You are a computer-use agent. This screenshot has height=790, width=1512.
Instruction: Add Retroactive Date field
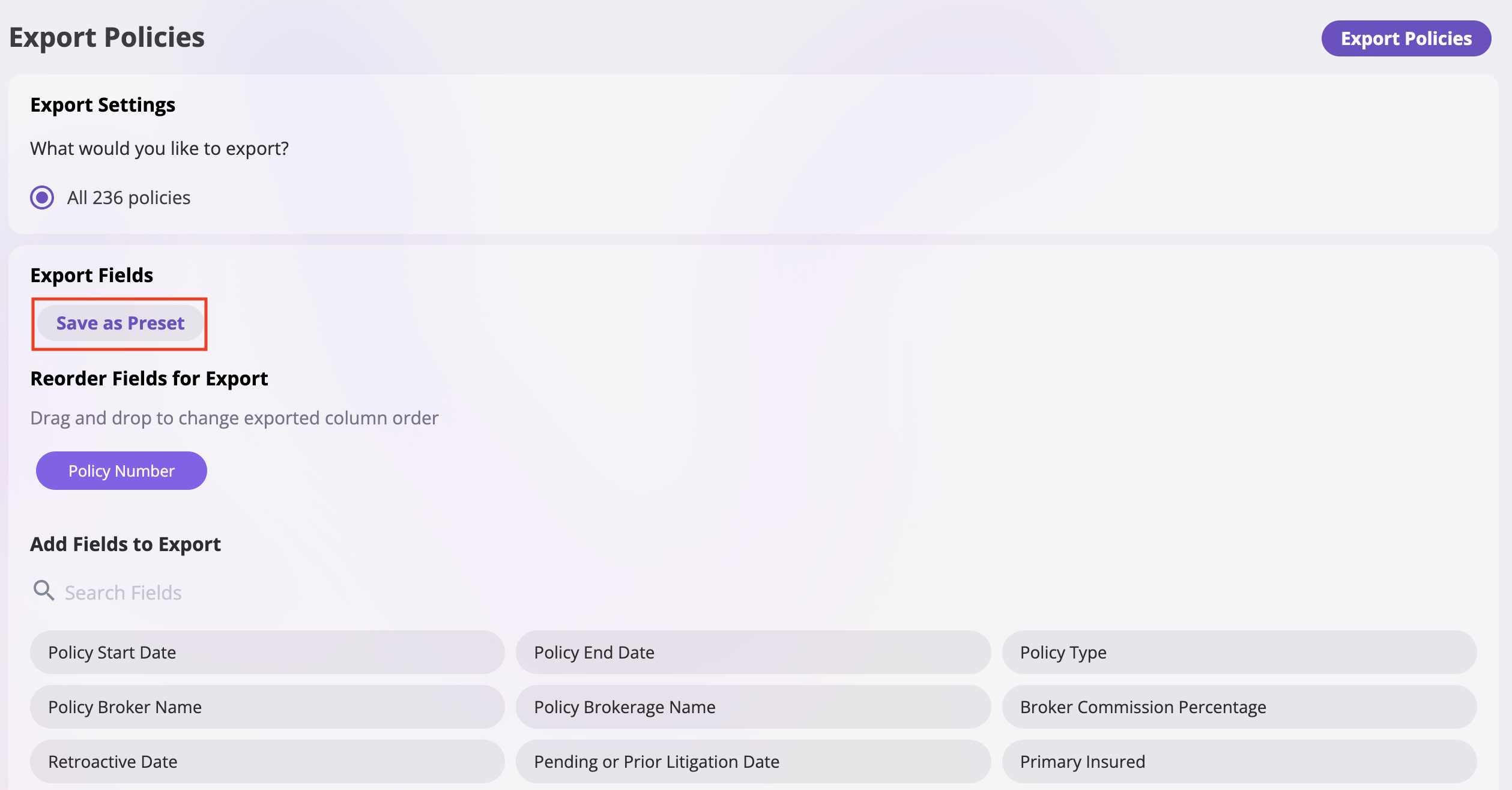pos(267,762)
